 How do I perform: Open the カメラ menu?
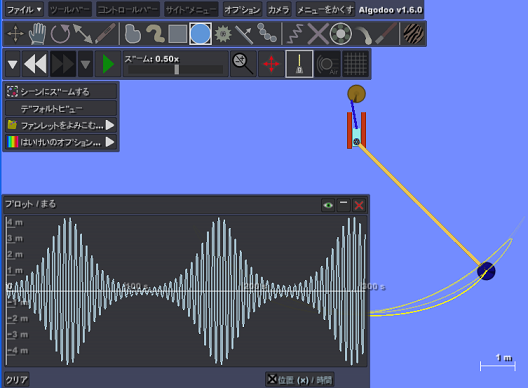point(278,10)
